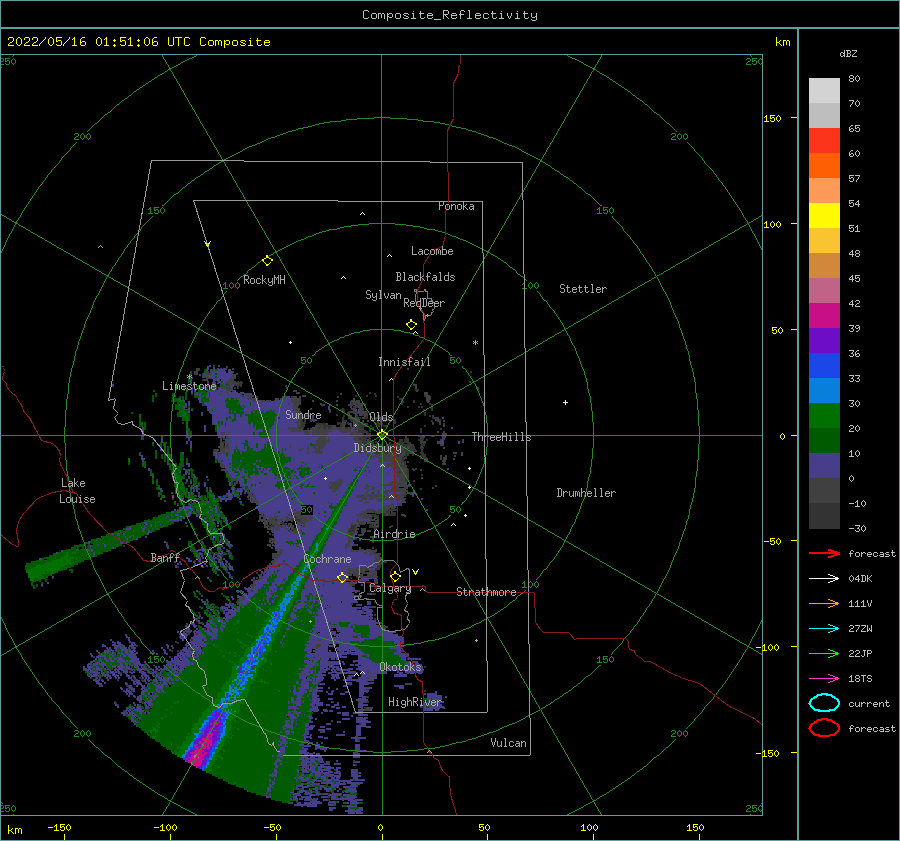Click the yellow radar-site marker at Didsbury
Screen dimensions: 900x841
pos(382,435)
